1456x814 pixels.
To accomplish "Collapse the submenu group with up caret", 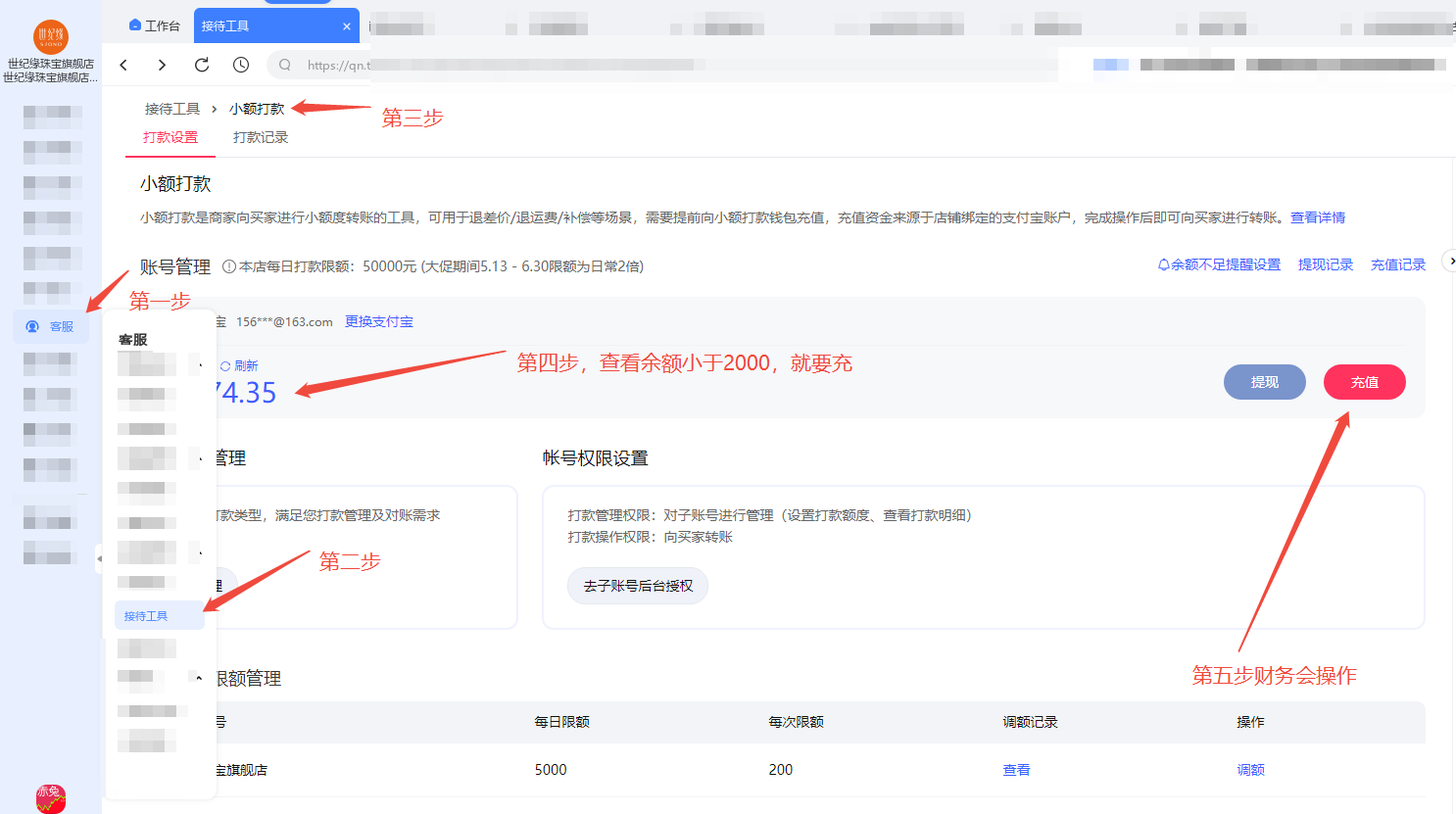I will coord(199,678).
